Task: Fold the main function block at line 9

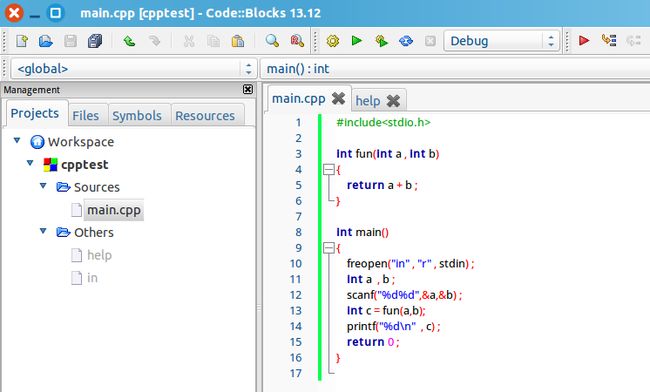Action: (328, 248)
